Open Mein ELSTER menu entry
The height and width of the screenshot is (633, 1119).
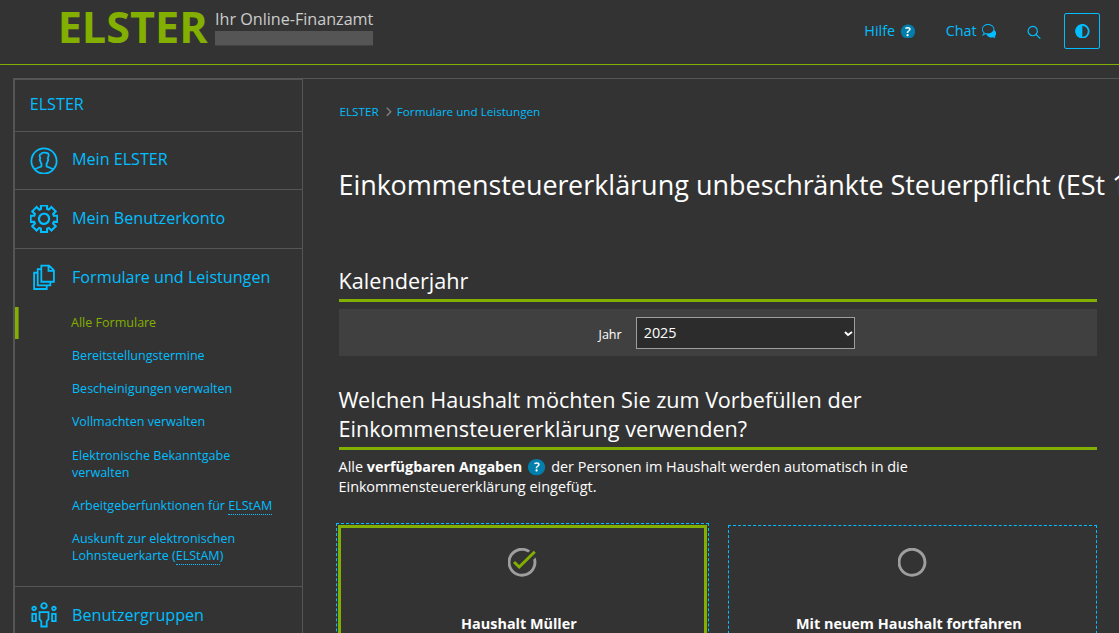point(120,159)
